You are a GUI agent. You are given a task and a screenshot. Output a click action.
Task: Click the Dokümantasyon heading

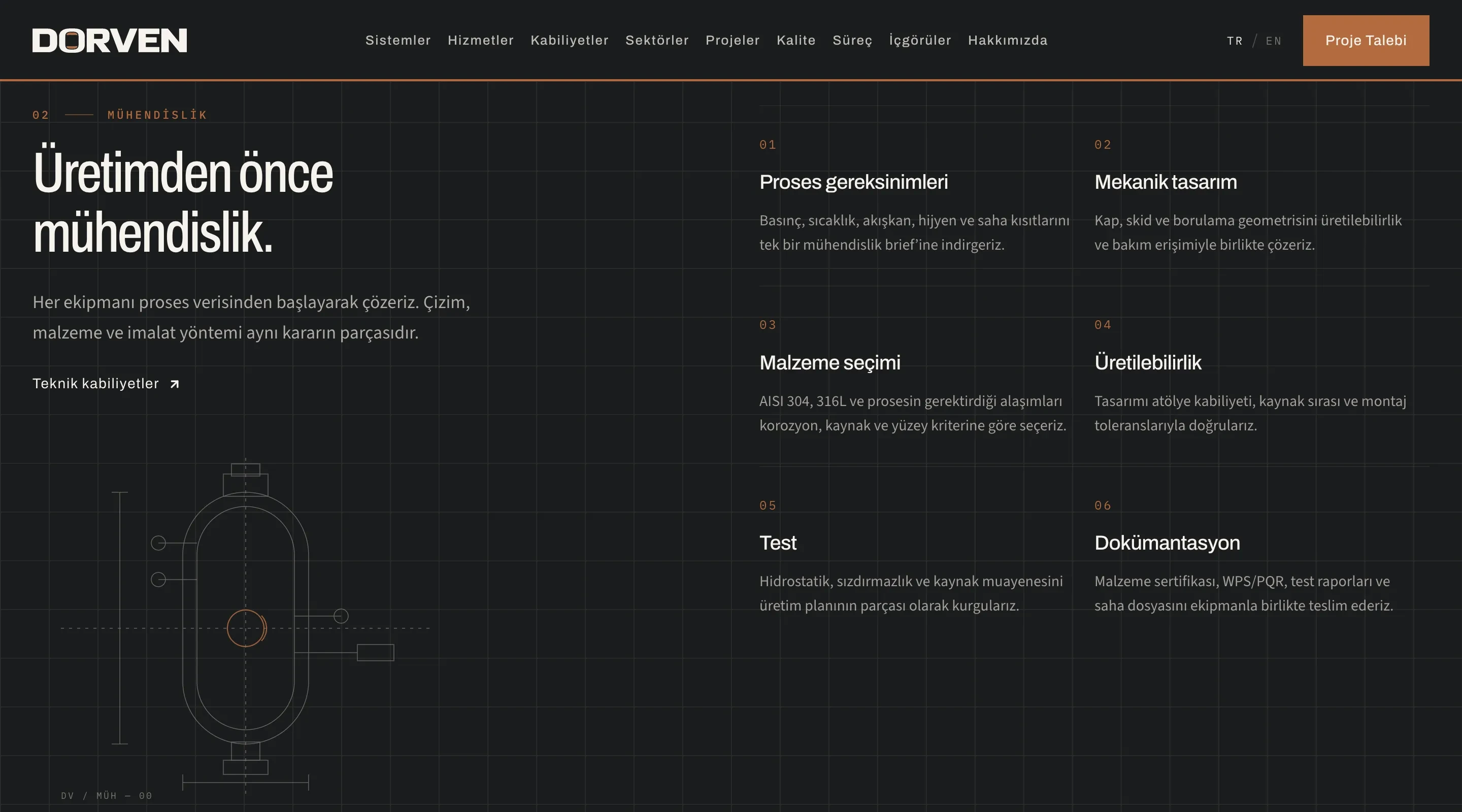(x=1167, y=543)
